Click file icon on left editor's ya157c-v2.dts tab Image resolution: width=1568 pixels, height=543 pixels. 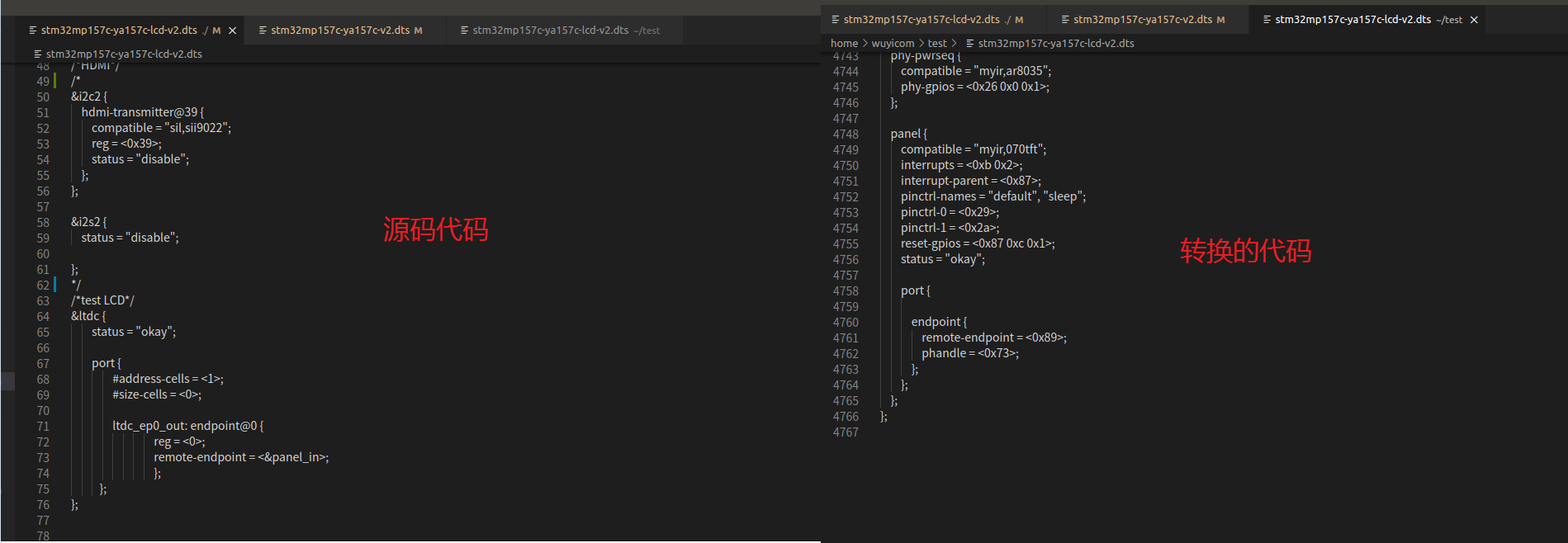click(x=263, y=31)
